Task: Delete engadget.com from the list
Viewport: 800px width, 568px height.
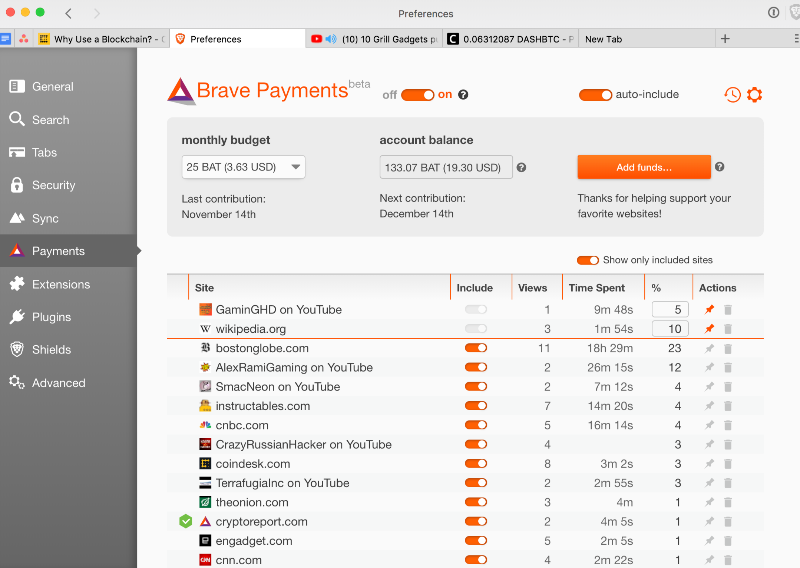Action: (x=728, y=541)
